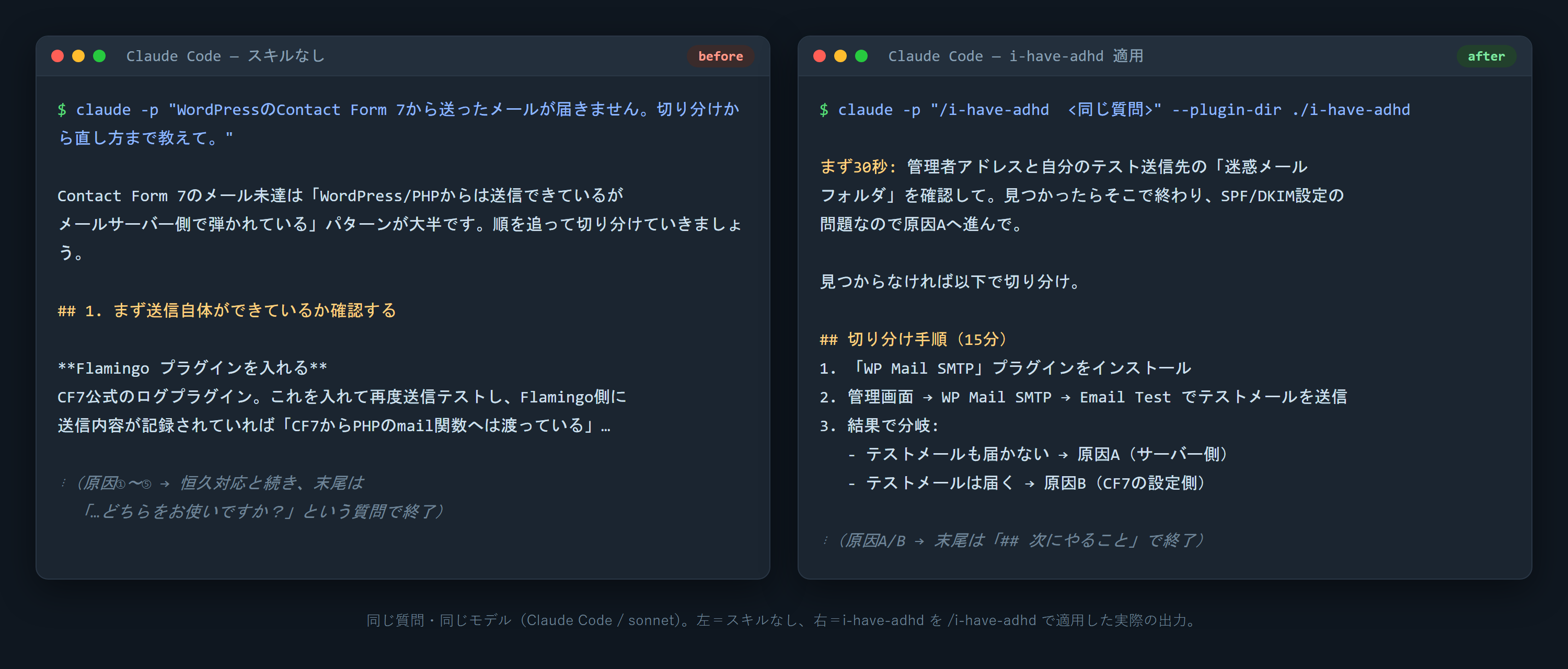Click yellow minimize dot in 'スキルなし' window
The height and width of the screenshot is (669, 1568).
[78, 56]
